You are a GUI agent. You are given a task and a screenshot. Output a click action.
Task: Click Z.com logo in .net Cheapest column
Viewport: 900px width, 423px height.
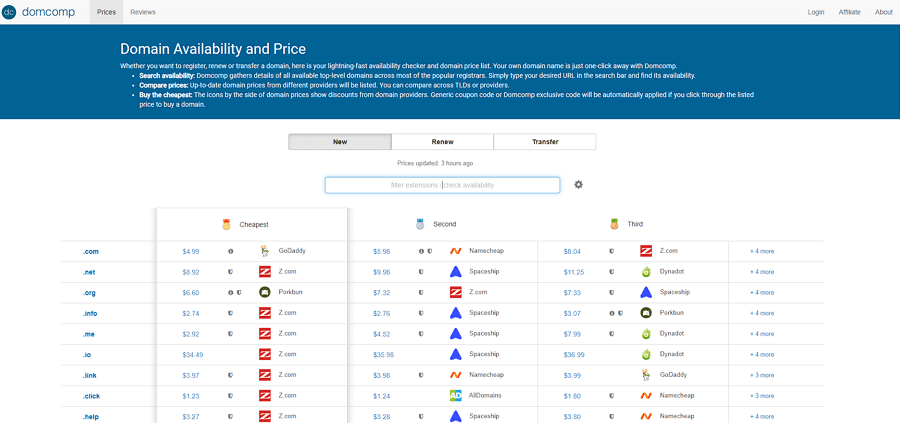tap(265, 271)
